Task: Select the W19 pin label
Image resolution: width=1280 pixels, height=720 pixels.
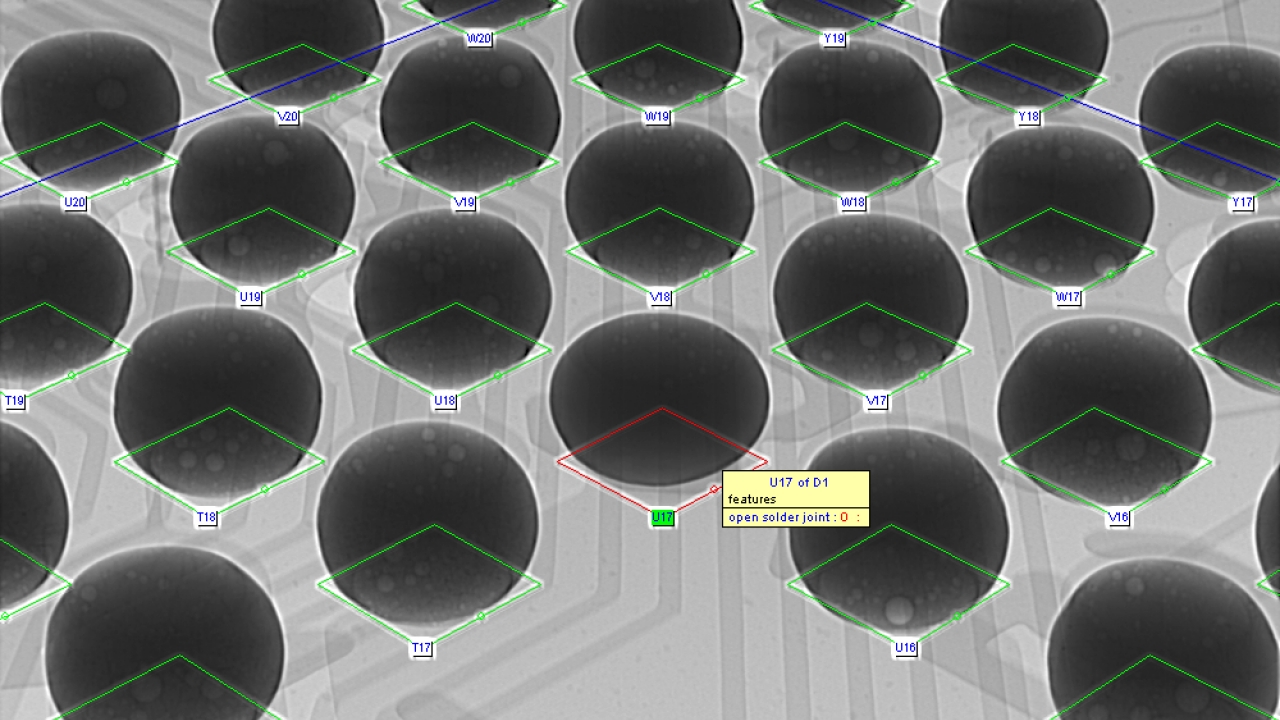Action: pos(657,117)
